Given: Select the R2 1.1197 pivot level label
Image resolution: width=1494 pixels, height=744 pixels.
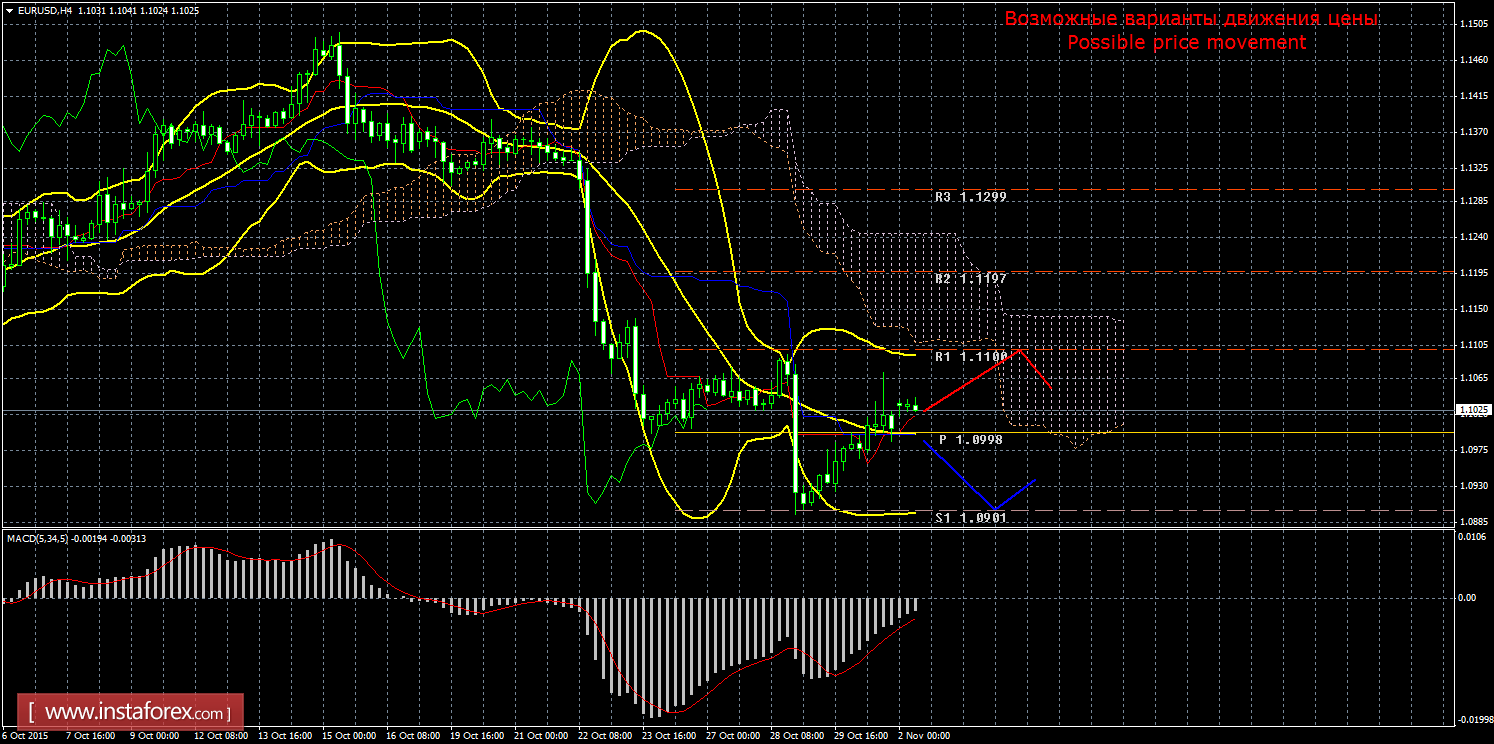Looking at the screenshot, I should (970, 277).
